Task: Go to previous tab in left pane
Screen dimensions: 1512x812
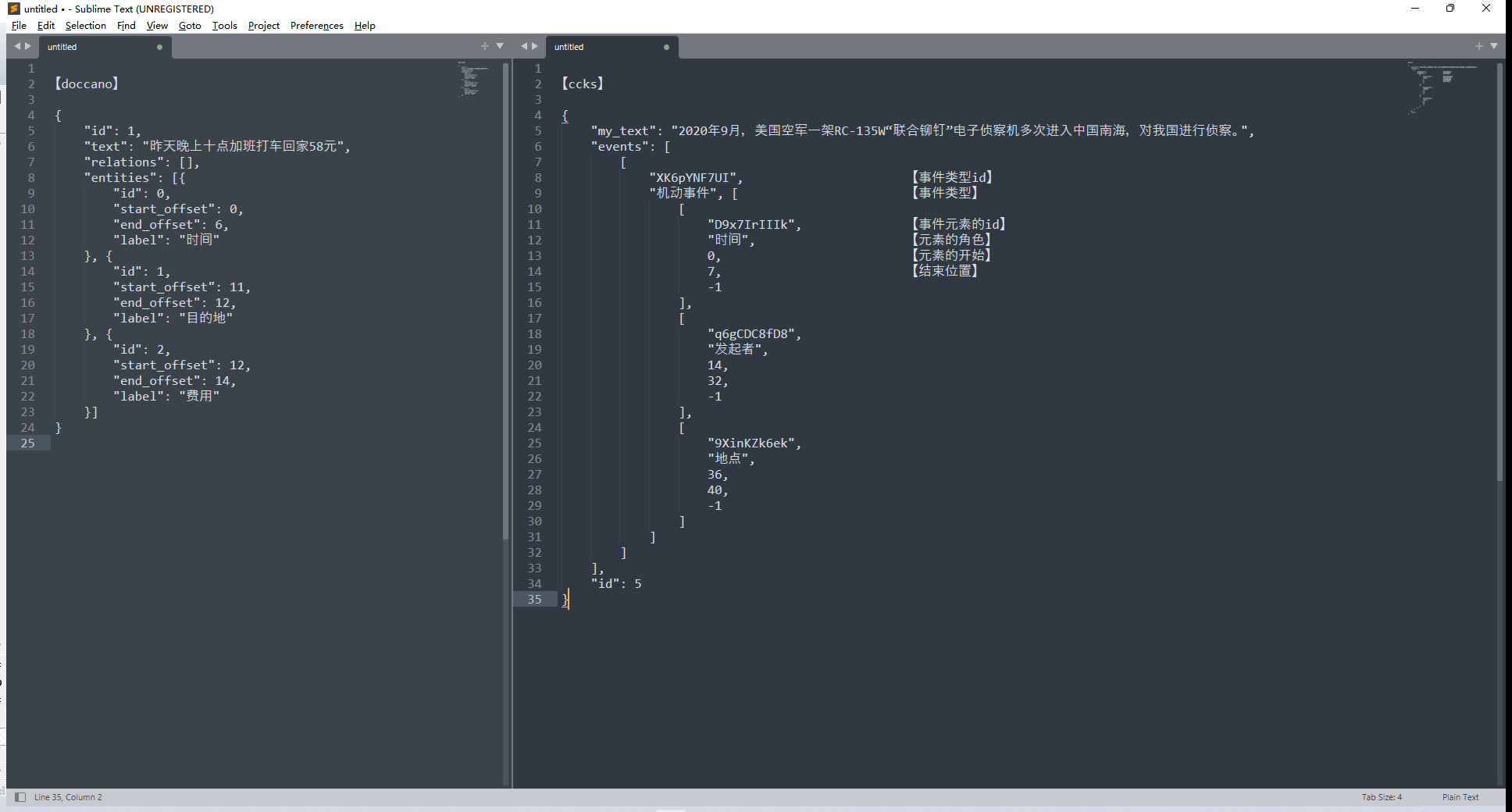Action: pyautogui.click(x=17, y=46)
